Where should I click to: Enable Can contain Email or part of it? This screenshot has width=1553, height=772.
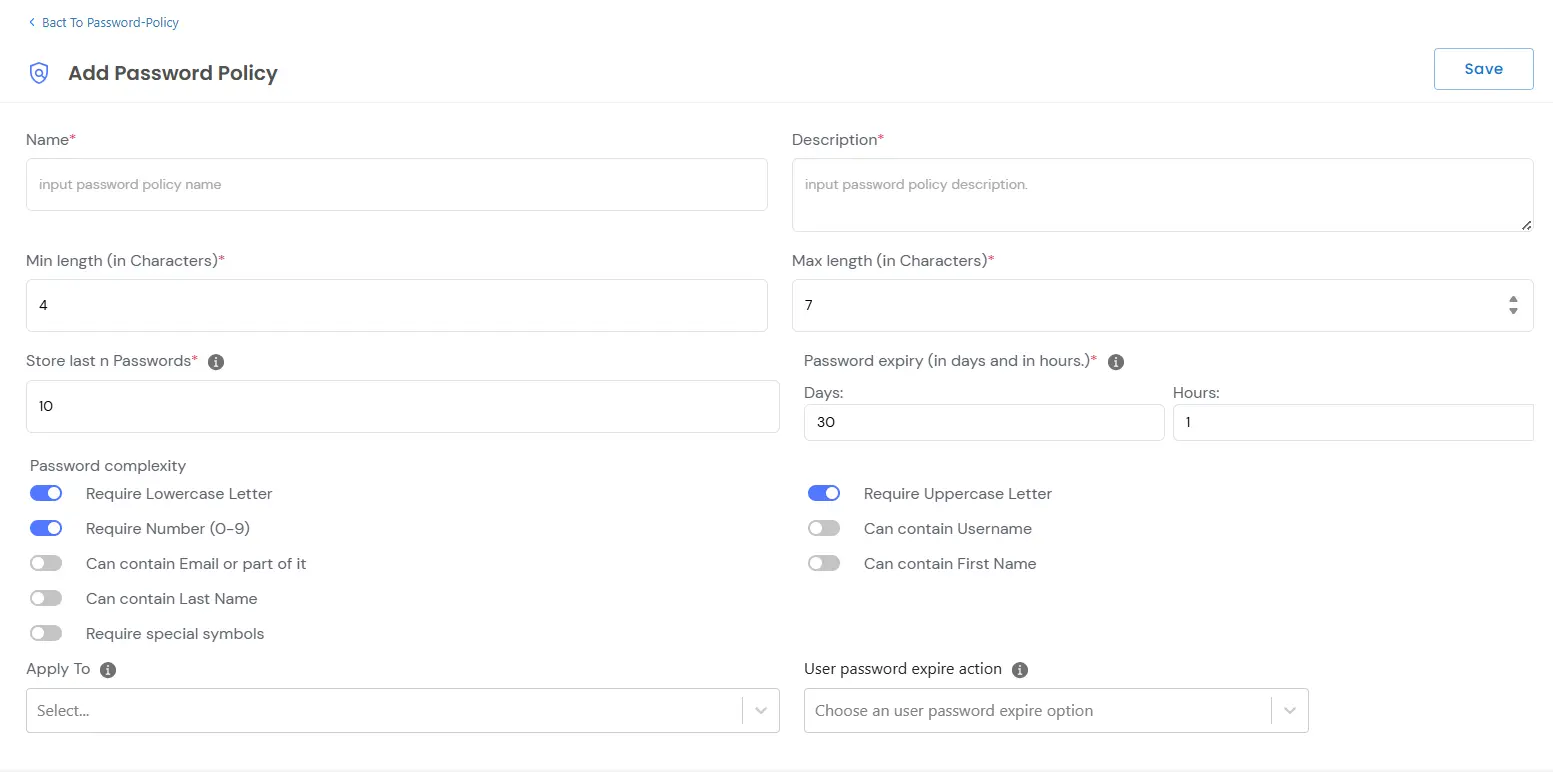pyautogui.click(x=46, y=562)
